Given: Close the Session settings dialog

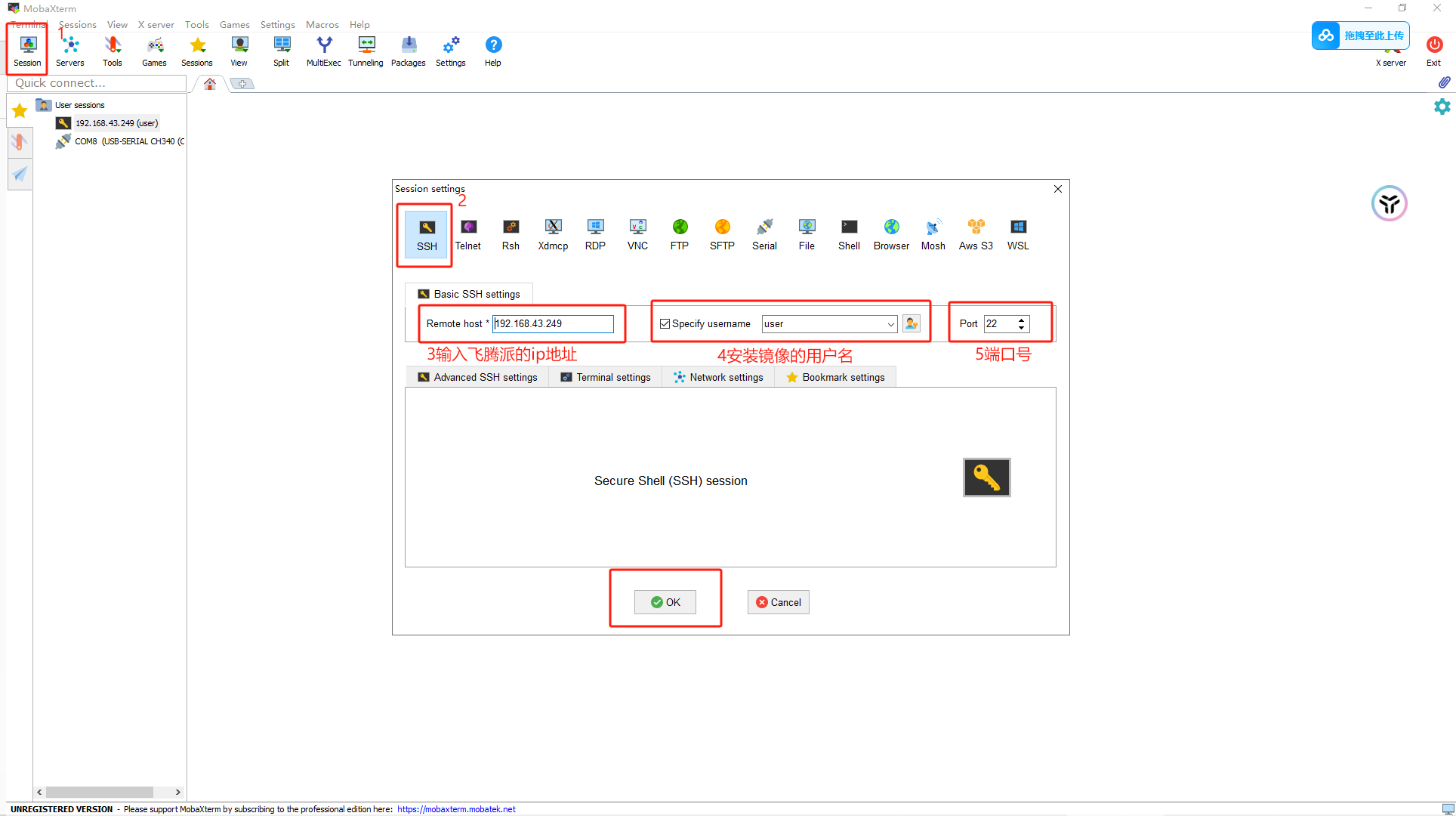Looking at the screenshot, I should pyautogui.click(x=1058, y=189).
